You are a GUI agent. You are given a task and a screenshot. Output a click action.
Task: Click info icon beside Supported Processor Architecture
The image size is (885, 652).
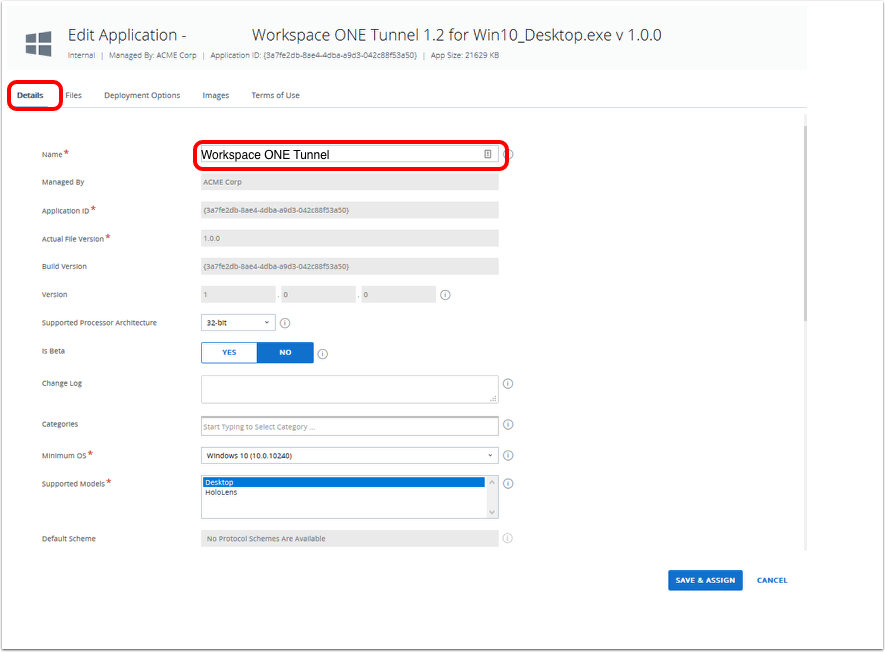pyautogui.click(x=285, y=323)
